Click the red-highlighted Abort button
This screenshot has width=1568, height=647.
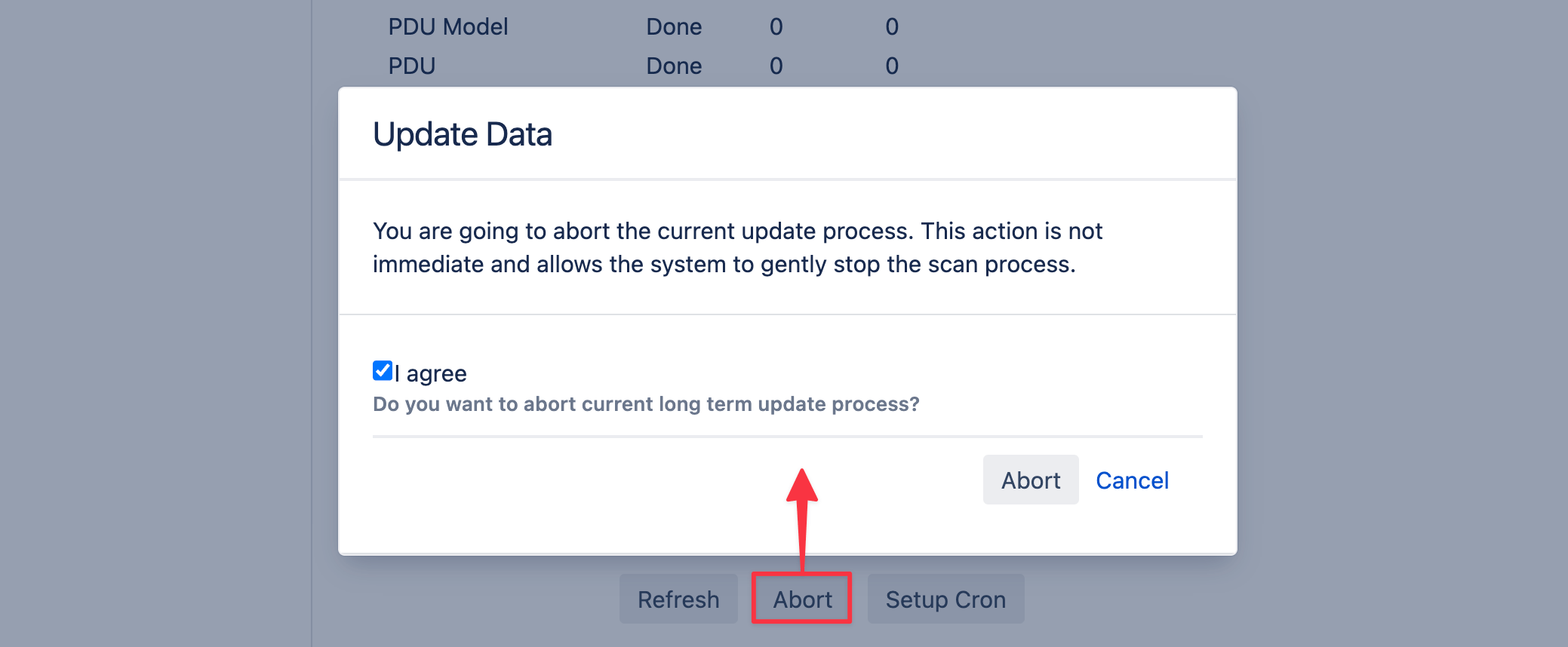[x=802, y=599]
